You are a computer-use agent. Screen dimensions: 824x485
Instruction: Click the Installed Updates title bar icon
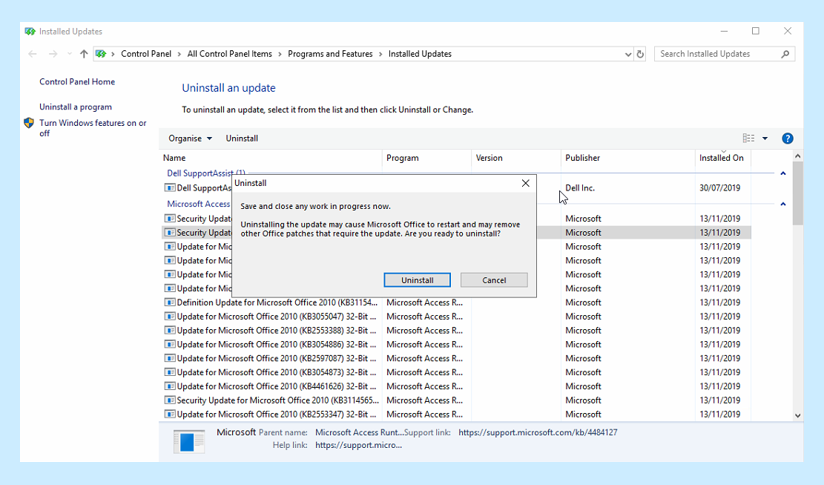point(30,32)
